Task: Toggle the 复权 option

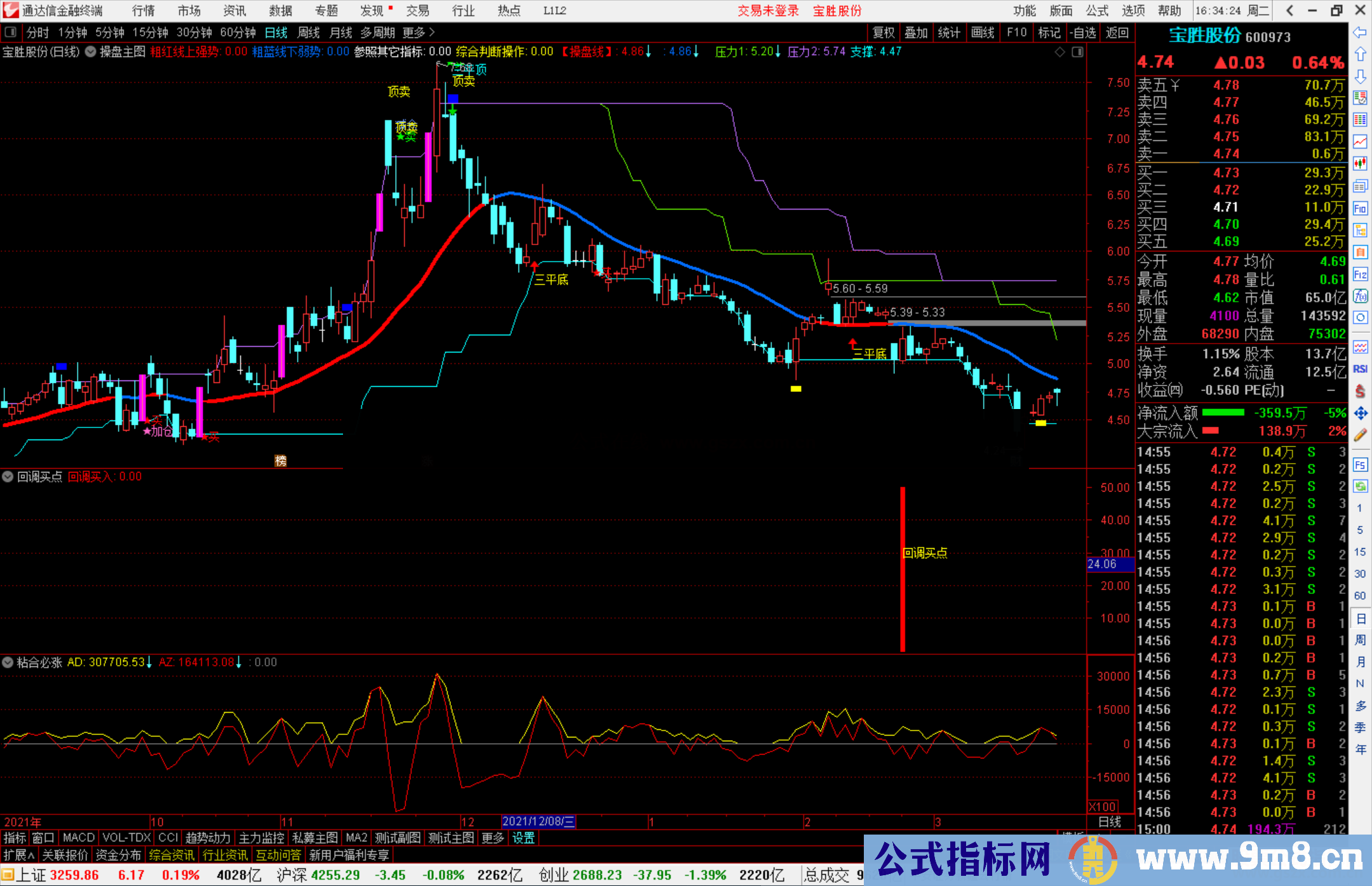Action: pos(884,32)
